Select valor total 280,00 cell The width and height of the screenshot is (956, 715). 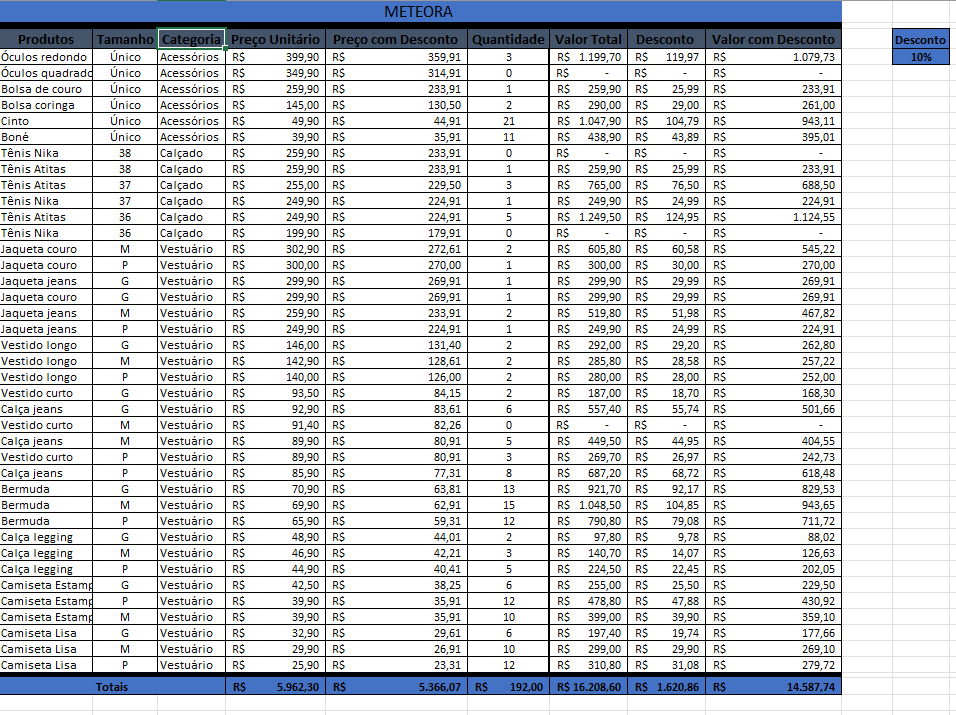[588, 377]
